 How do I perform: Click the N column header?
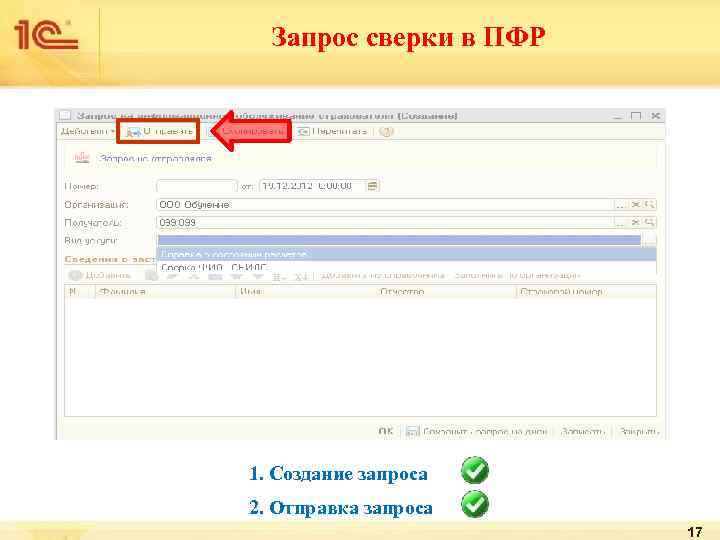coord(80,292)
